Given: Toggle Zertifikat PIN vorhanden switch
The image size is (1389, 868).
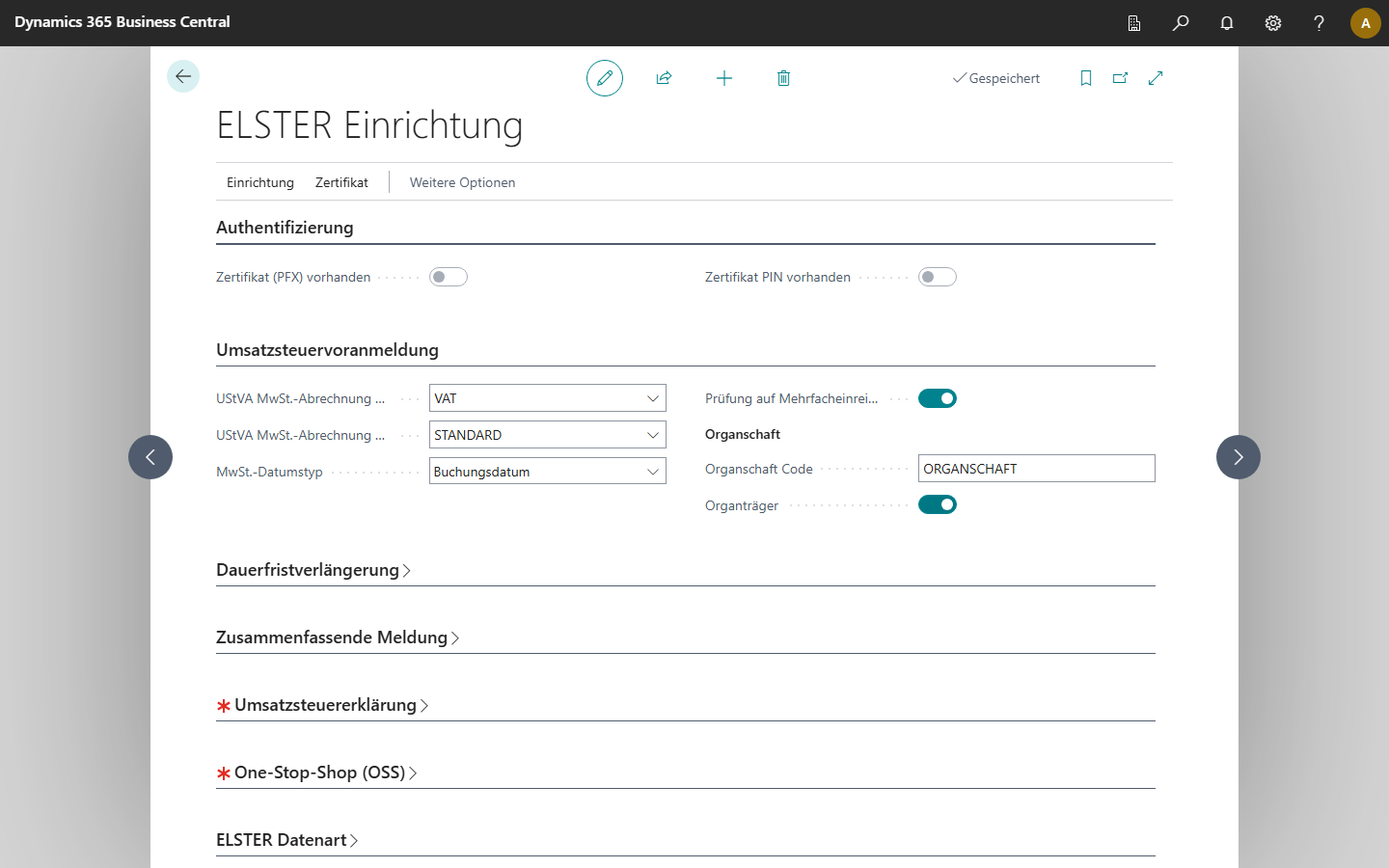Looking at the screenshot, I should [938, 277].
